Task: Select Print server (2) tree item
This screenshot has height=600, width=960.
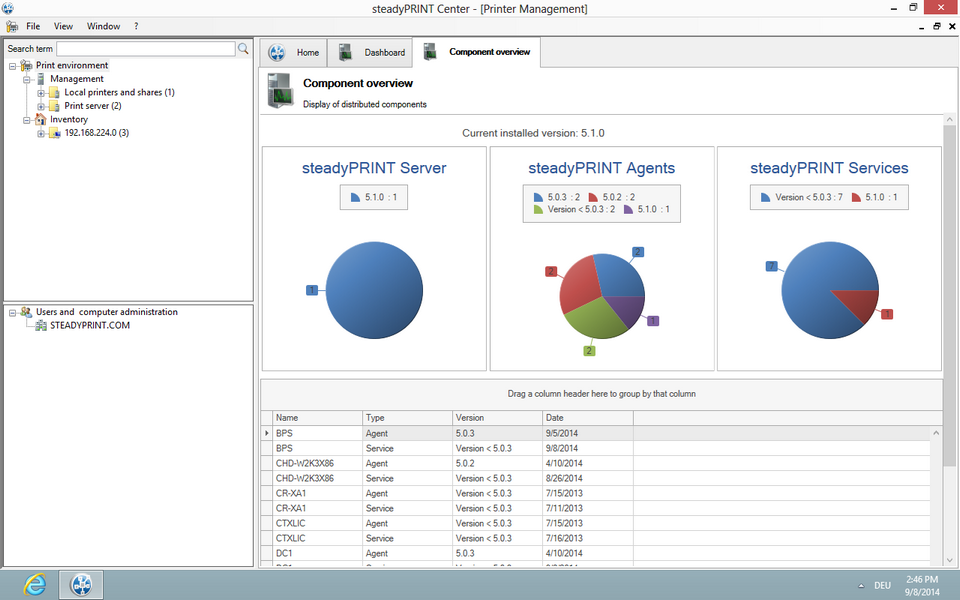Action: pyautogui.click(x=93, y=106)
